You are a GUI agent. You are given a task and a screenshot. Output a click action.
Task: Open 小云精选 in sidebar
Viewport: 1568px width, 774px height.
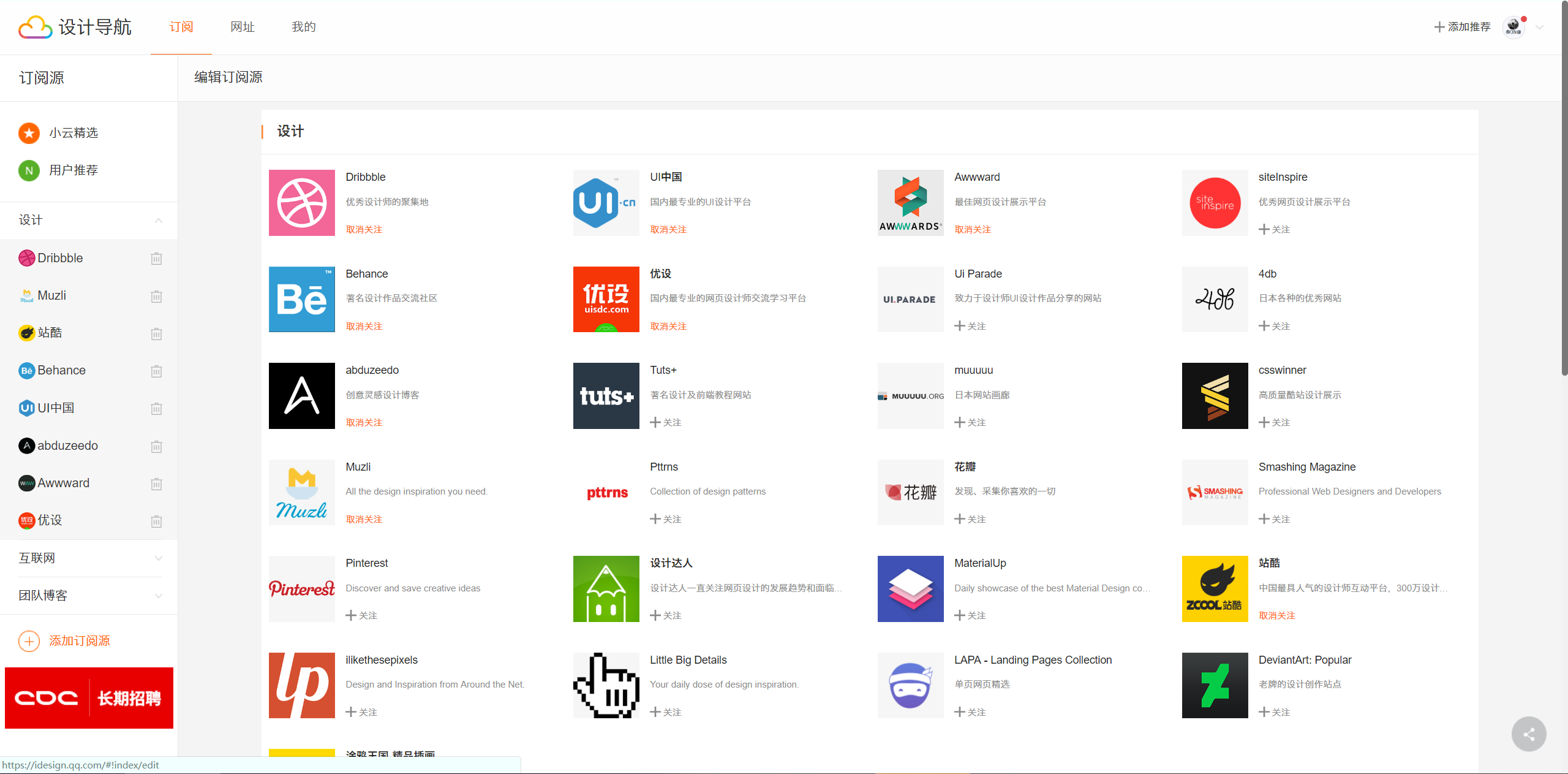[x=73, y=133]
